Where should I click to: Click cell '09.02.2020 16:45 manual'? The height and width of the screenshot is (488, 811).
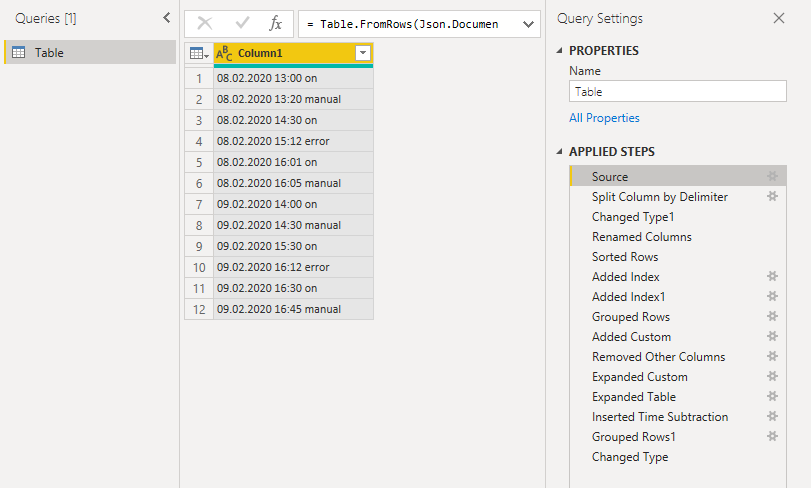click(x=293, y=309)
